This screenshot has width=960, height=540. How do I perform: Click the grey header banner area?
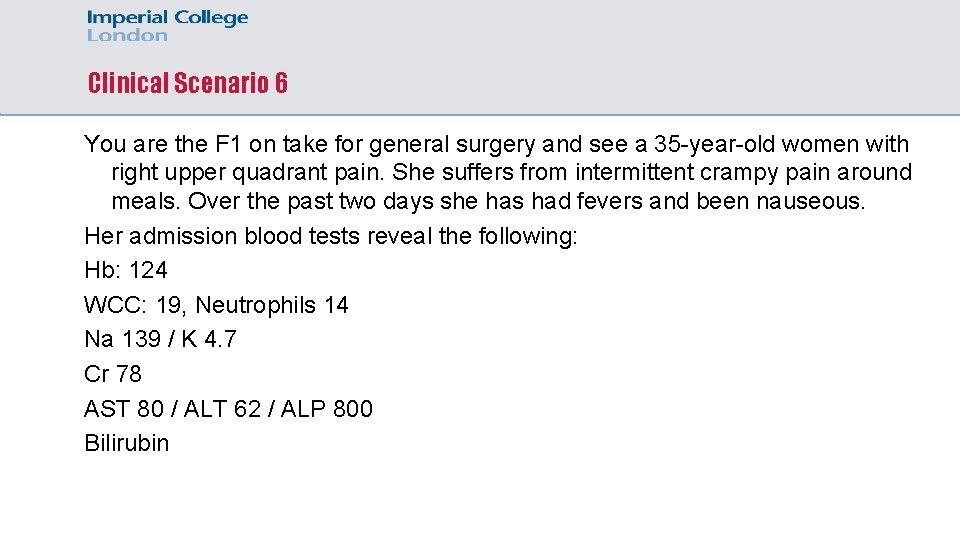point(480,57)
